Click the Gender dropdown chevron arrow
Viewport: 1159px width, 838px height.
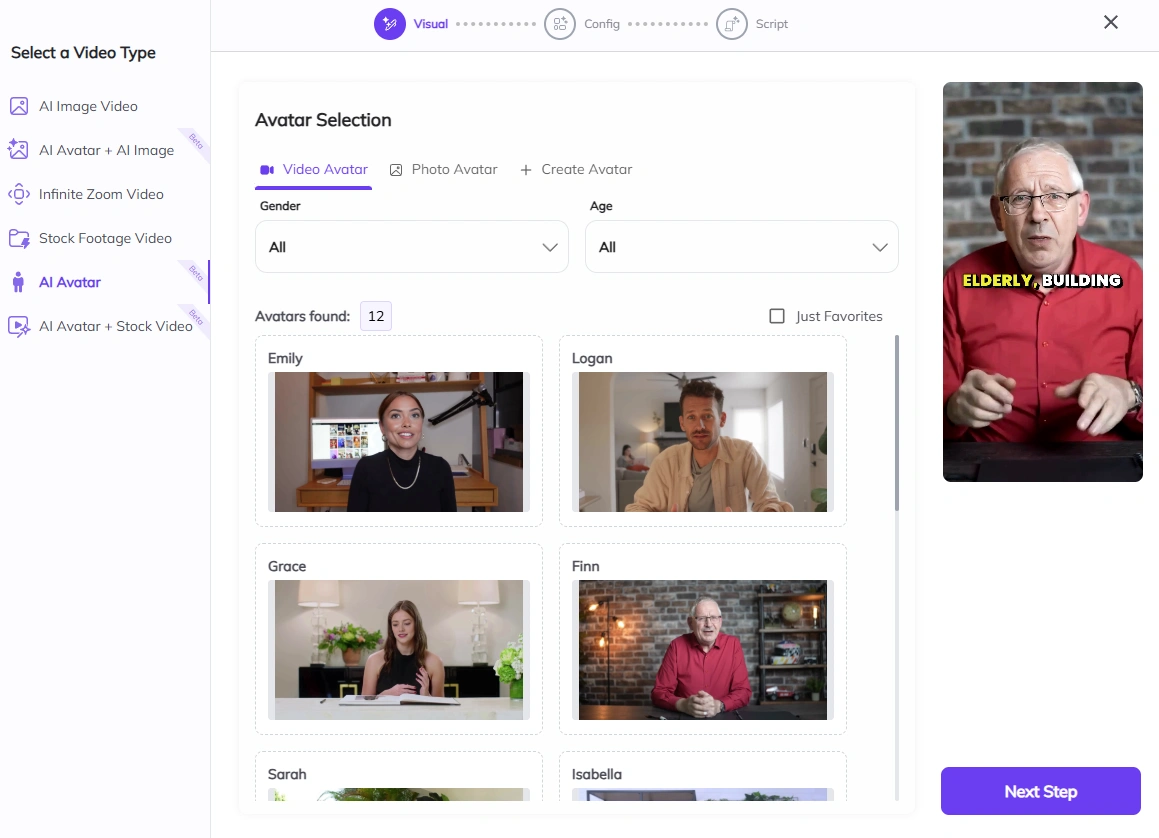point(549,247)
